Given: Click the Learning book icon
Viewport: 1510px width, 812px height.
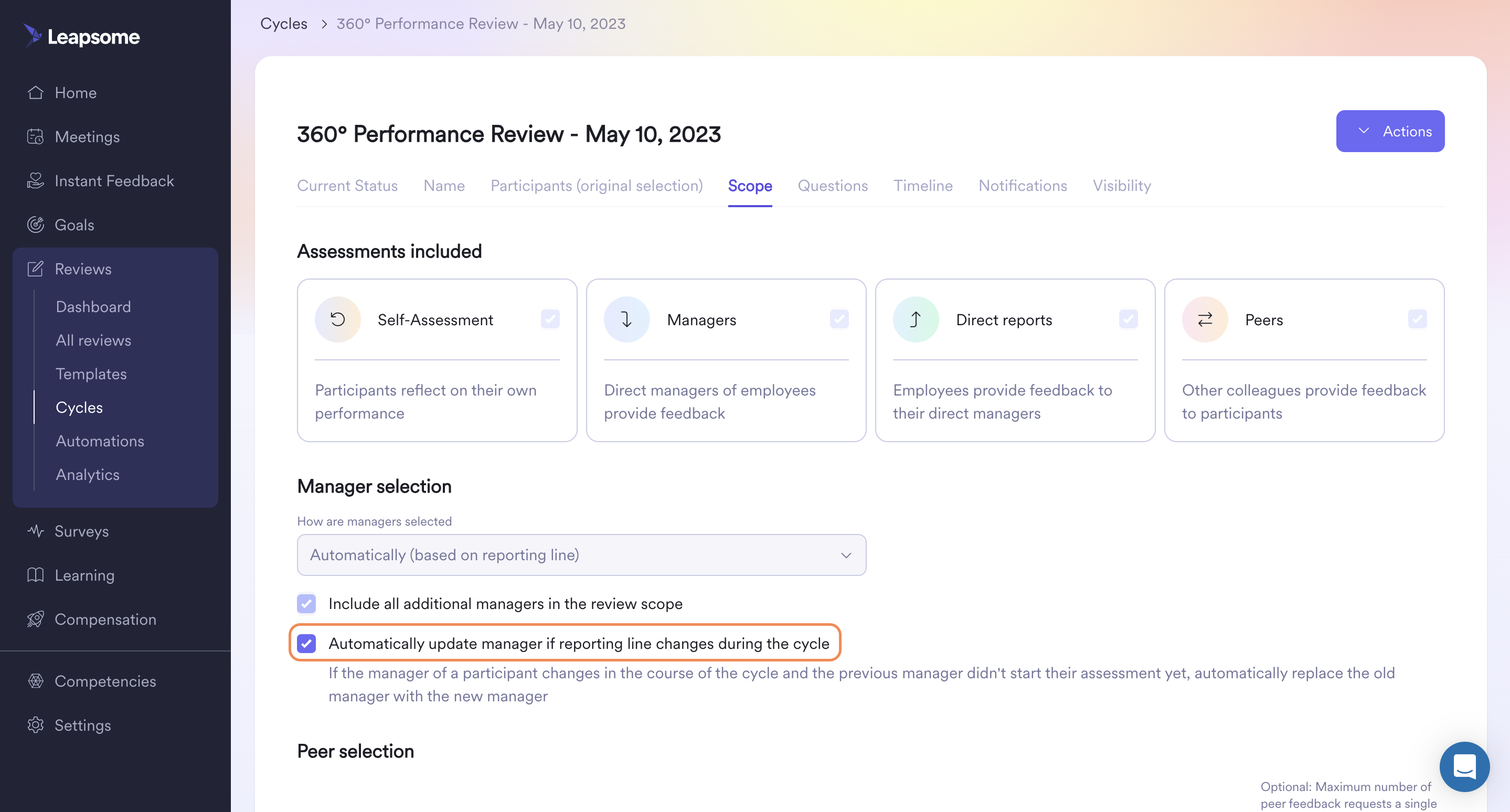Looking at the screenshot, I should click(x=36, y=575).
